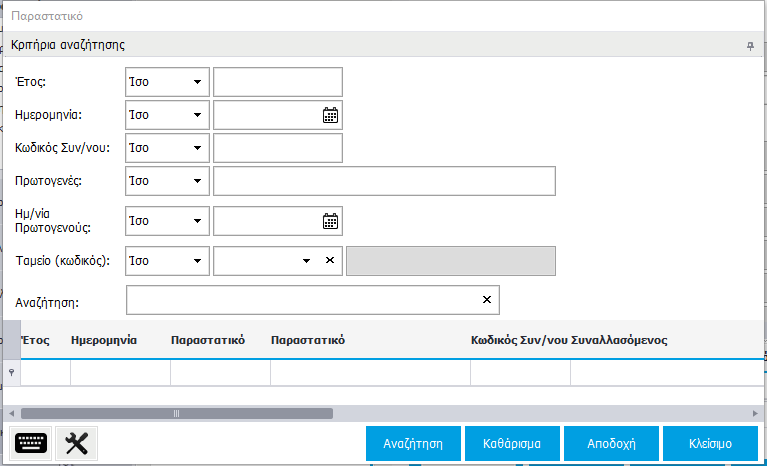
Task: Click into the Έτος value input field
Action: (x=278, y=82)
